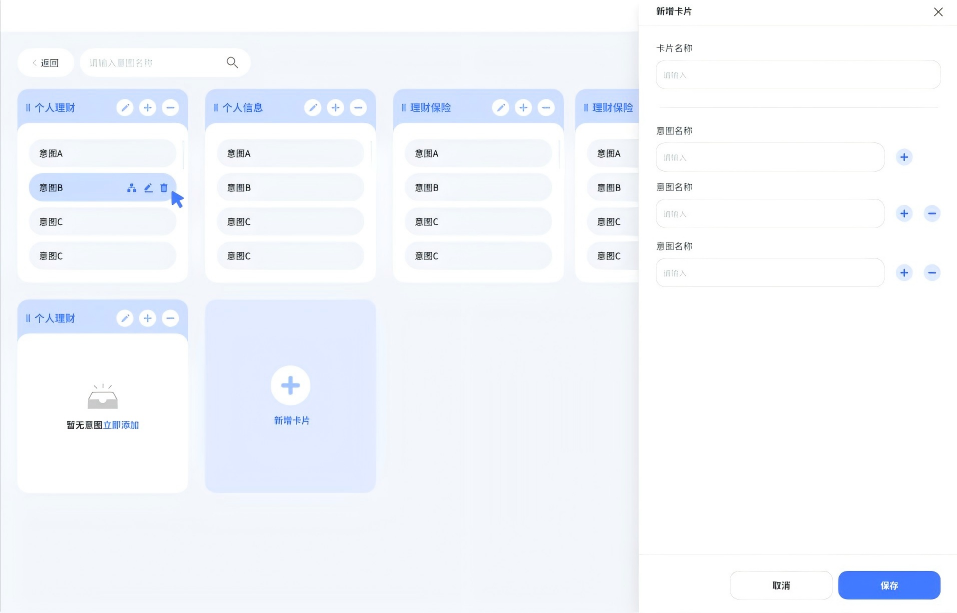Edit the 个人信息 card title with pencil icon
Screen dimensions: 957x613
point(313,108)
